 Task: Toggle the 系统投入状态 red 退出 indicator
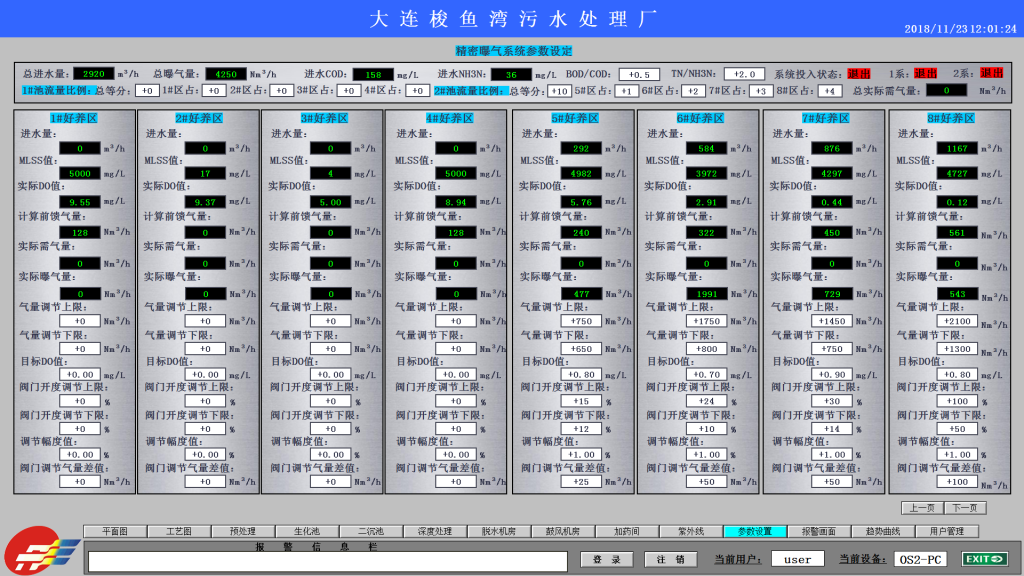tap(859, 74)
